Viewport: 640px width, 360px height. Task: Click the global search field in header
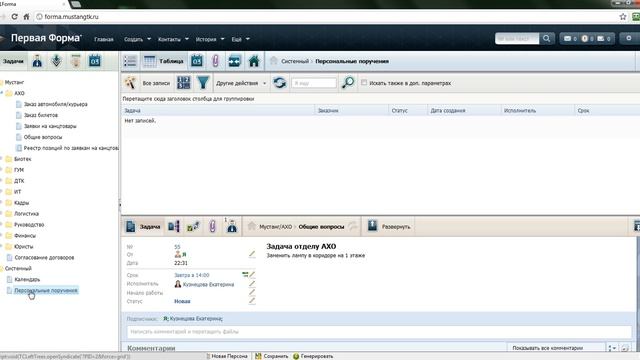coord(517,39)
